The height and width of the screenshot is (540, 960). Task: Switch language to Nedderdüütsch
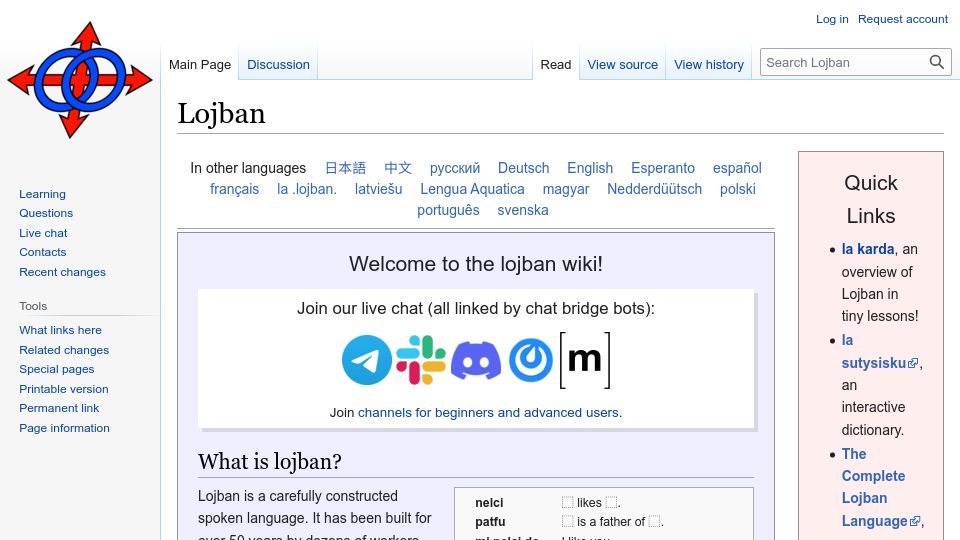click(654, 189)
